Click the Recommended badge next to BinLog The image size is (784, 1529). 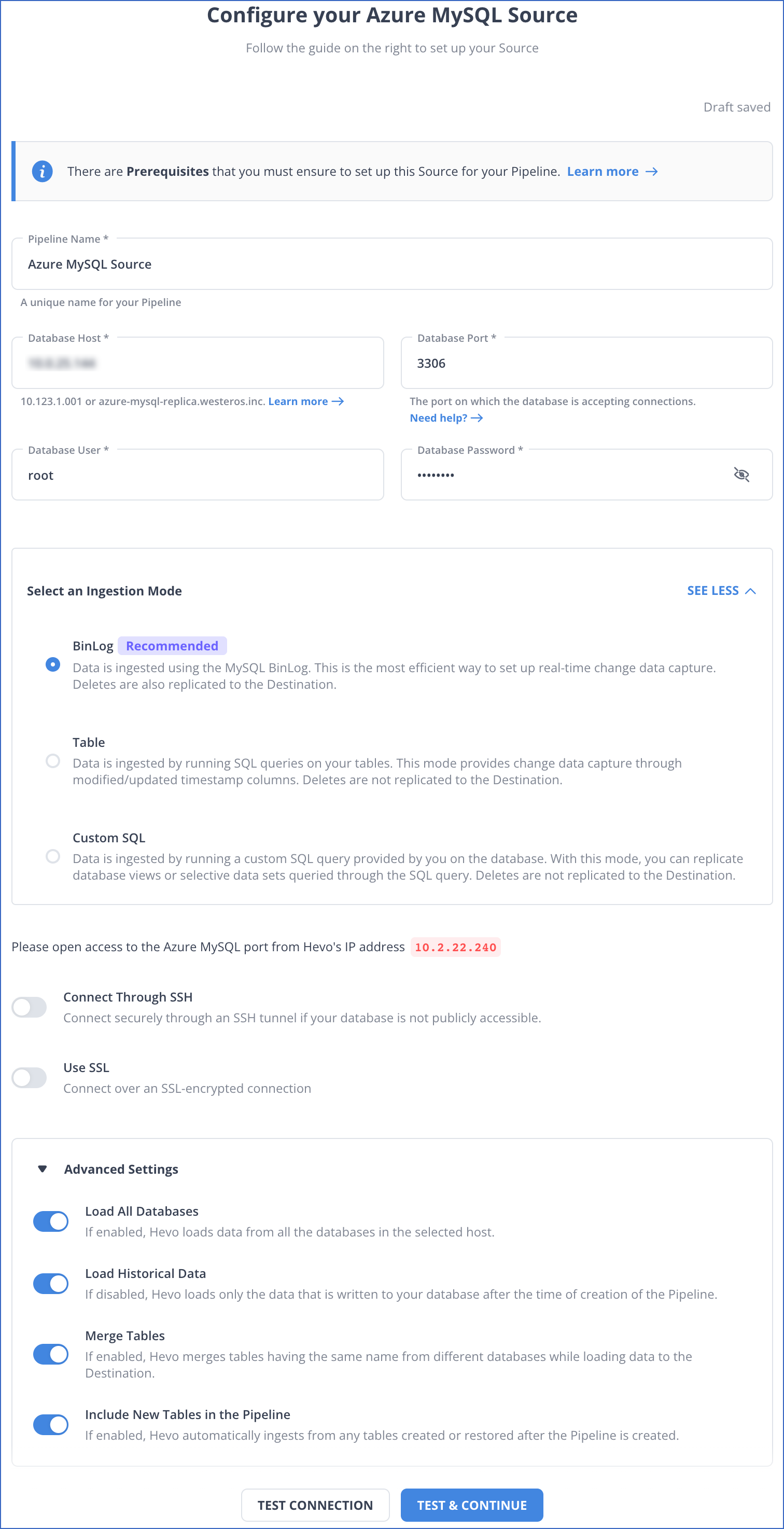click(x=172, y=646)
